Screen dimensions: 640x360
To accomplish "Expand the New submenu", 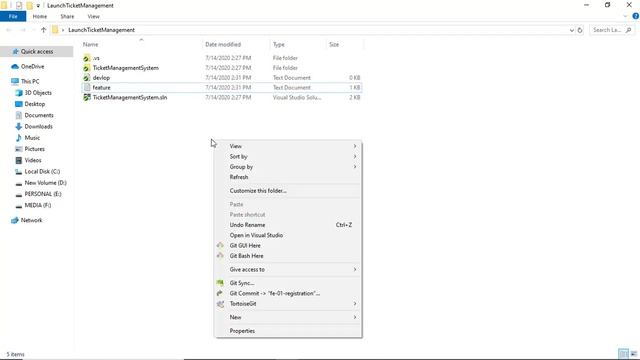I will [x=355, y=317].
